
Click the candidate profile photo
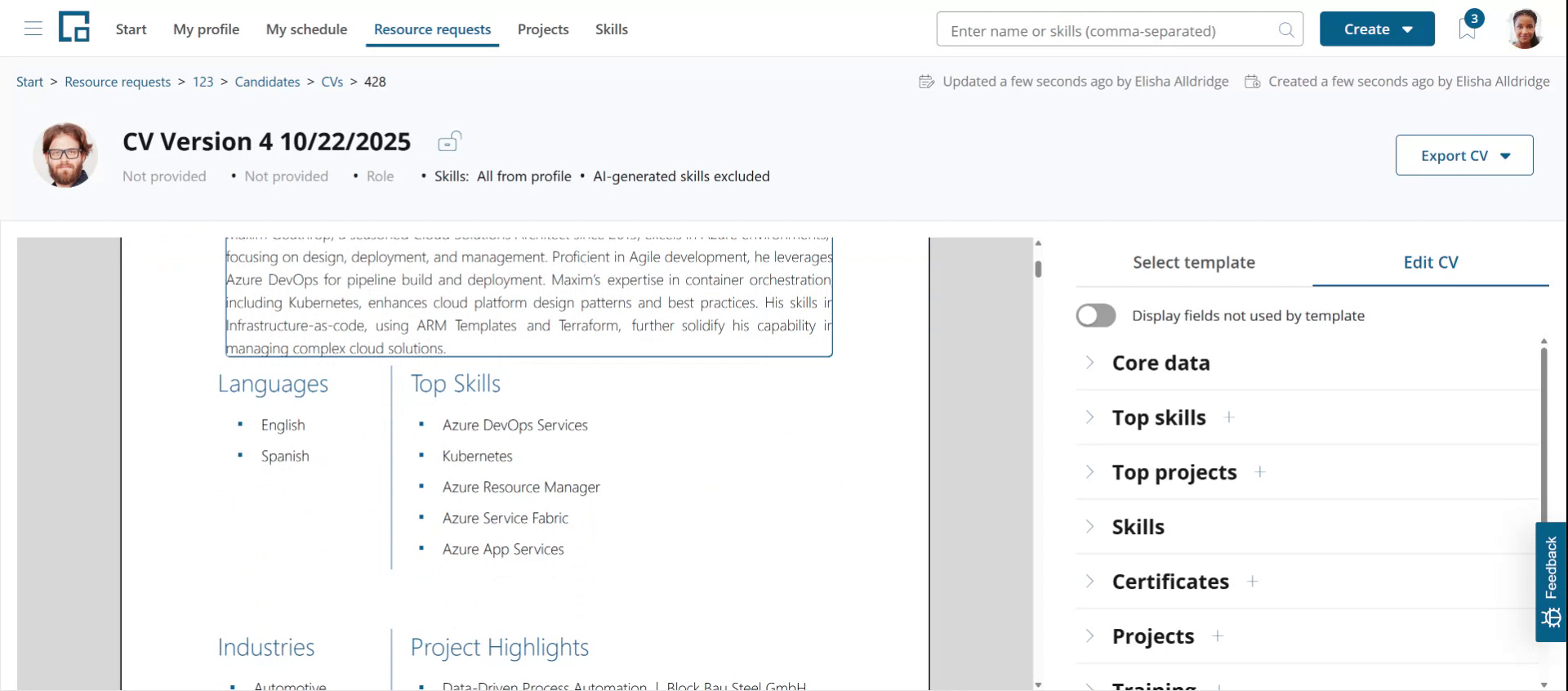(x=65, y=155)
